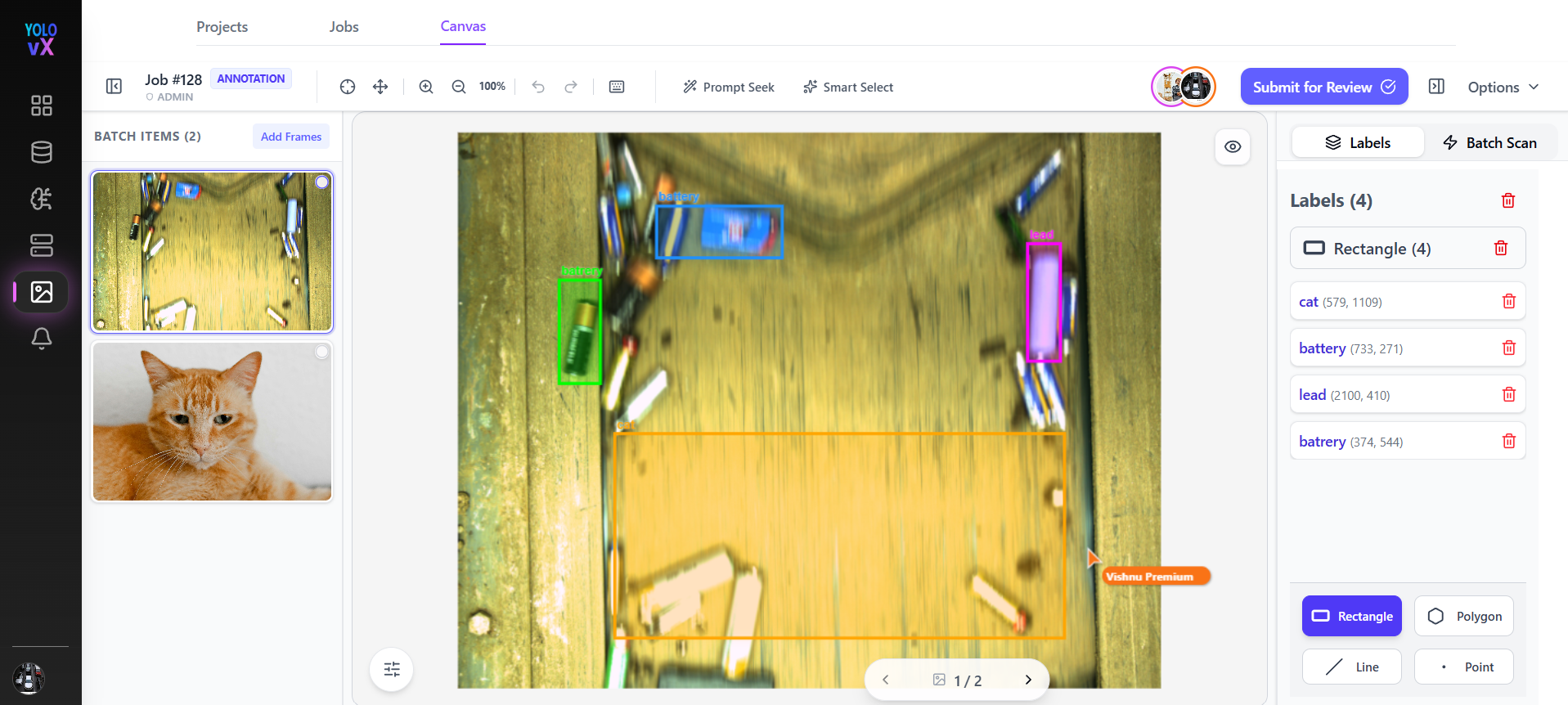Click Add Frames

(x=291, y=137)
